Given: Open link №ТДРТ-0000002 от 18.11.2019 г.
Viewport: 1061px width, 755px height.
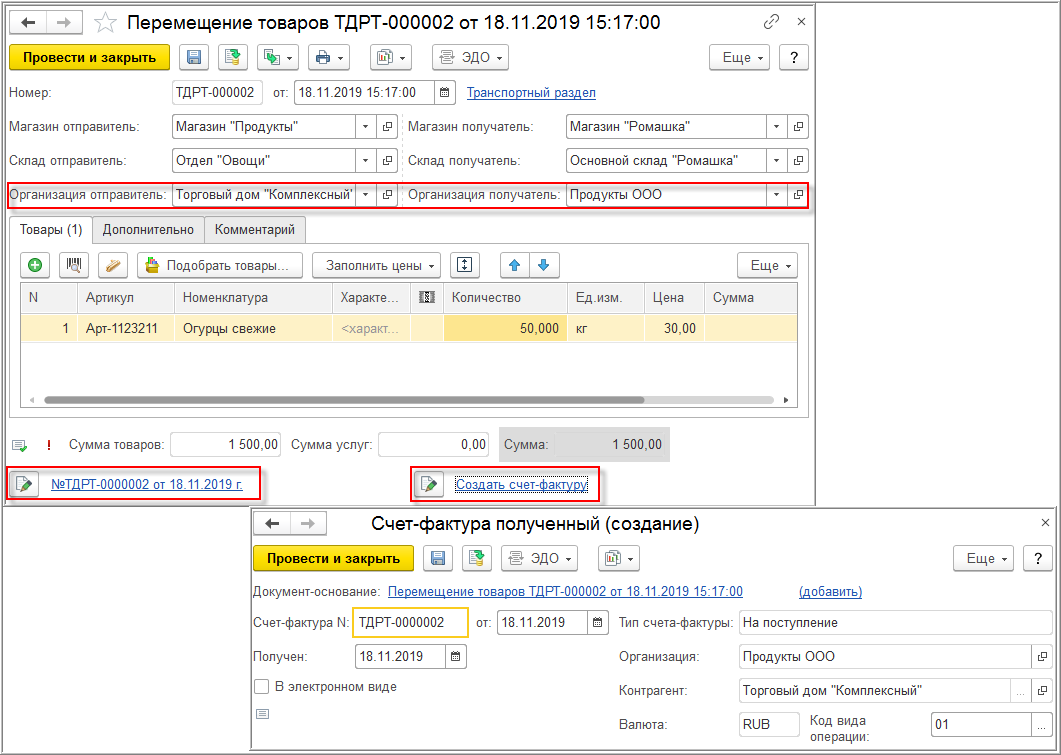Looking at the screenshot, I should 147,484.
